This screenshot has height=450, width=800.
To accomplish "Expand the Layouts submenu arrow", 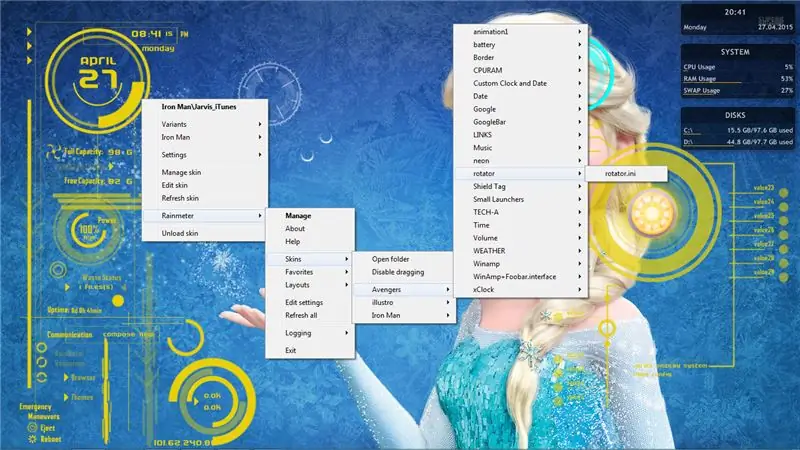I will pos(346,285).
